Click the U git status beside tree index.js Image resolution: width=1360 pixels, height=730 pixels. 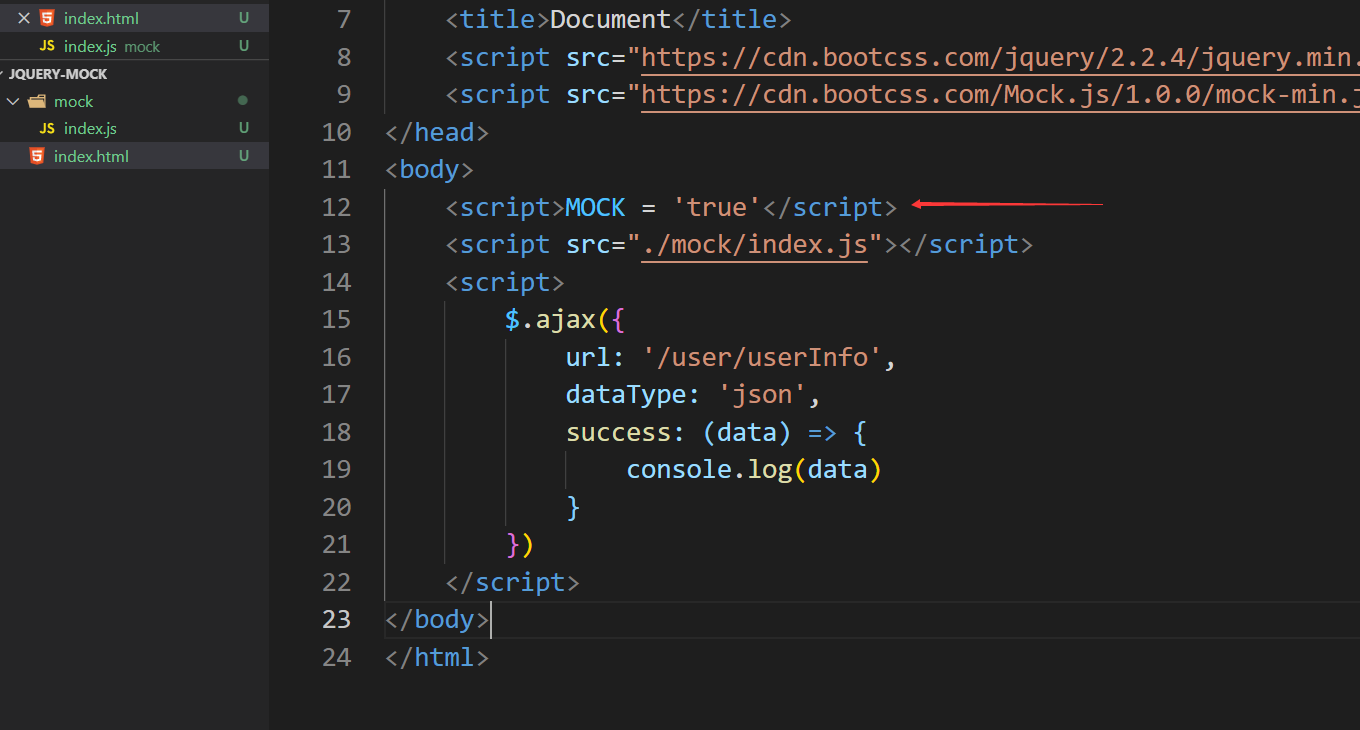[243, 128]
